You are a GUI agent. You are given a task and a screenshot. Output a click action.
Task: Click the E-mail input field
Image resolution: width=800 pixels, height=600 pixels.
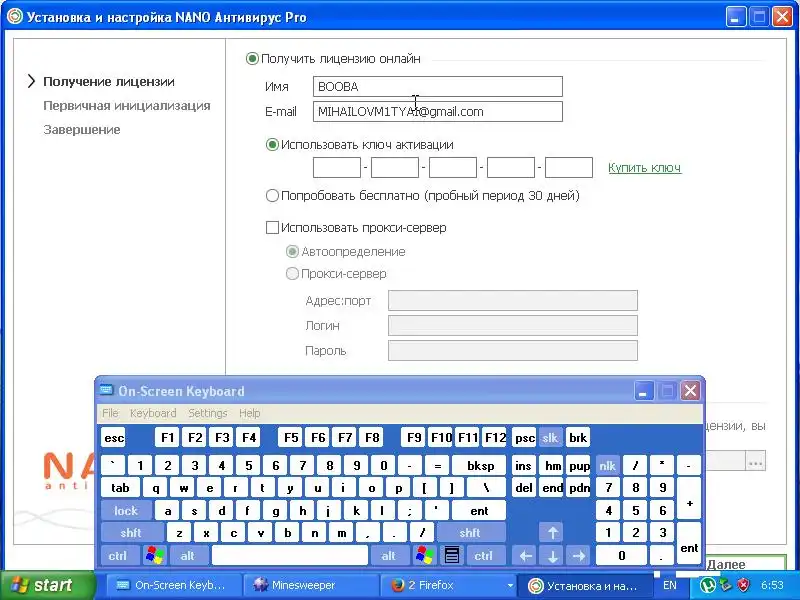(x=438, y=111)
